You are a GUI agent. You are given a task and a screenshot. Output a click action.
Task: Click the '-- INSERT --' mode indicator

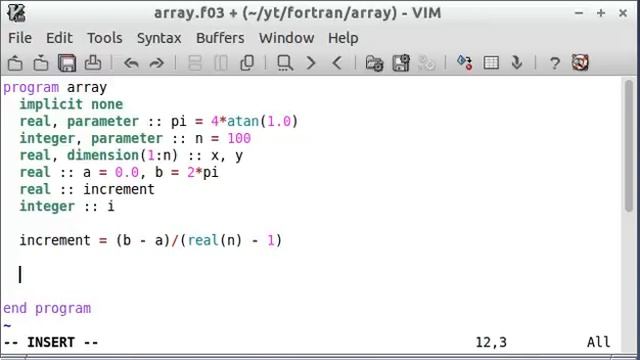pyautogui.click(x=51, y=342)
